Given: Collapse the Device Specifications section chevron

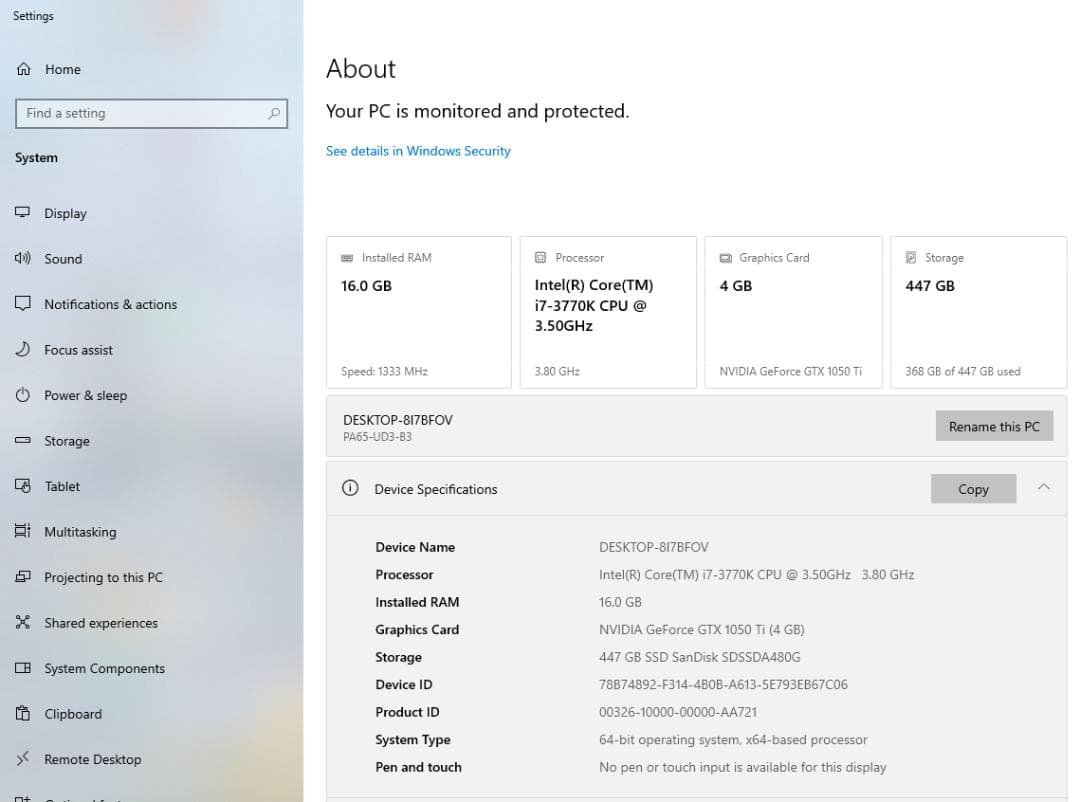Looking at the screenshot, I should [1043, 487].
